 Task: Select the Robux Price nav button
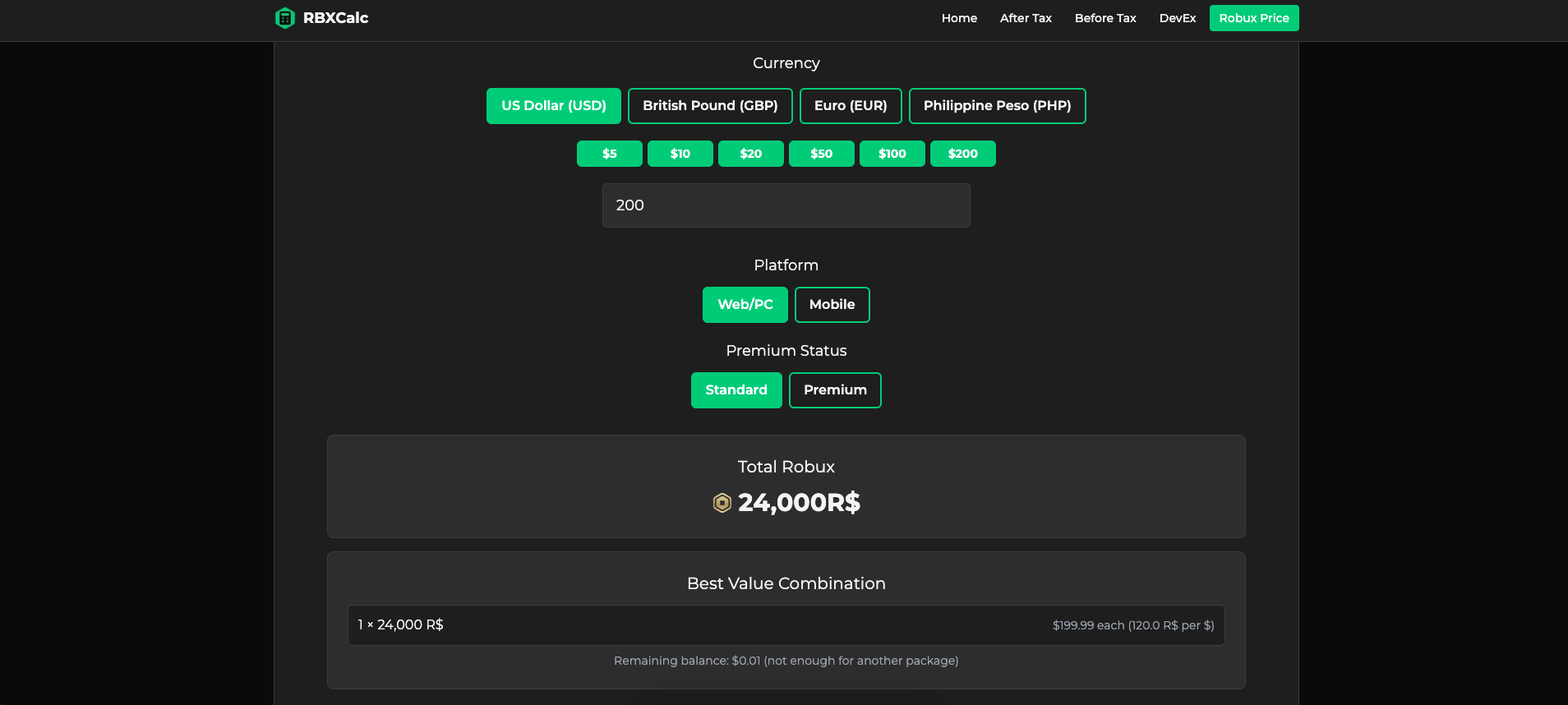(1254, 18)
